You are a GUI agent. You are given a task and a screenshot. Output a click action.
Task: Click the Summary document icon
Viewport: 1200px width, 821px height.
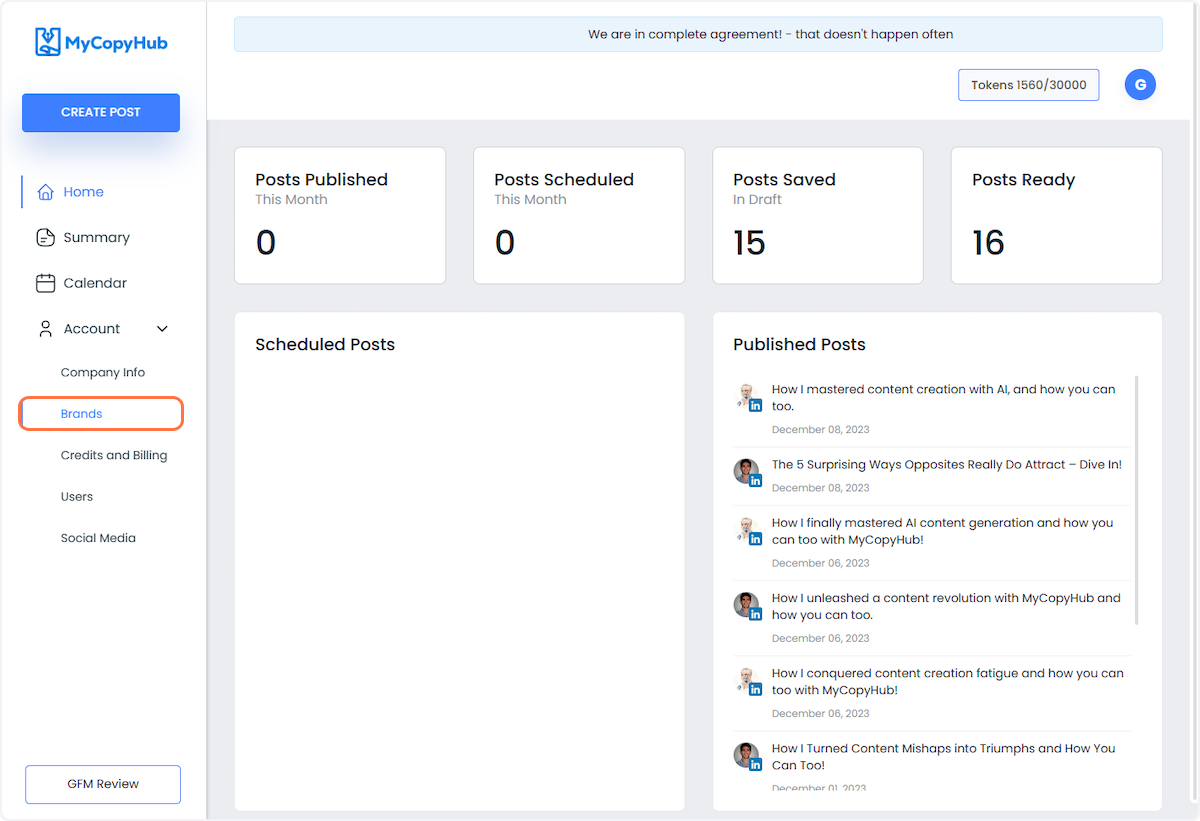[45, 237]
